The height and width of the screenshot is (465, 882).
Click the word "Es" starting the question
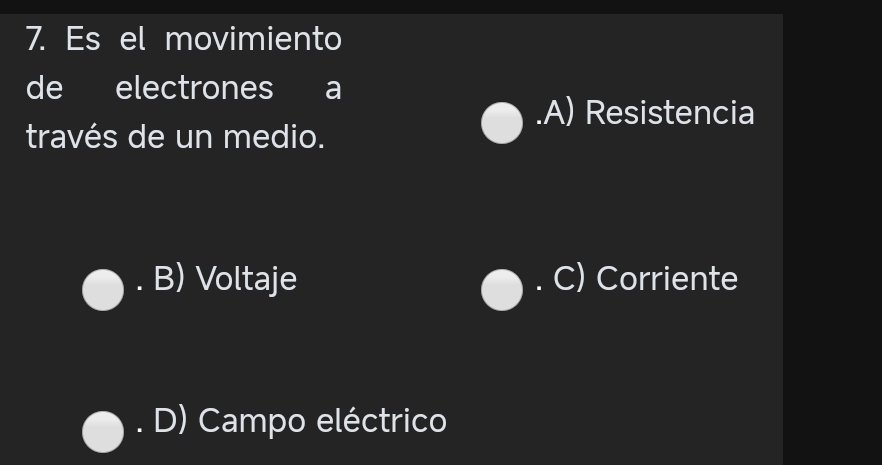tap(83, 40)
